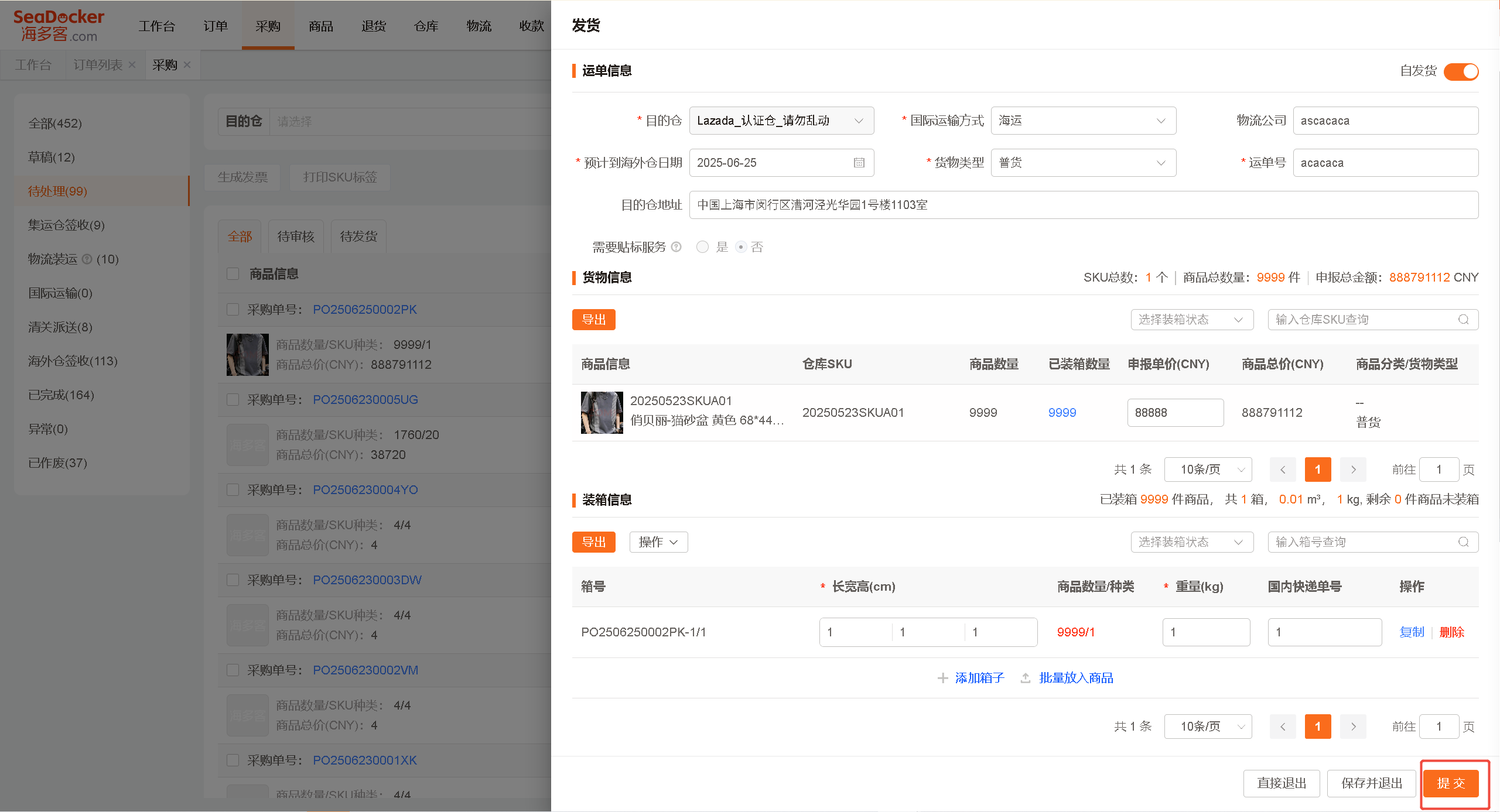Click the product thumbnail for 20250523SKUA01

[602, 413]
